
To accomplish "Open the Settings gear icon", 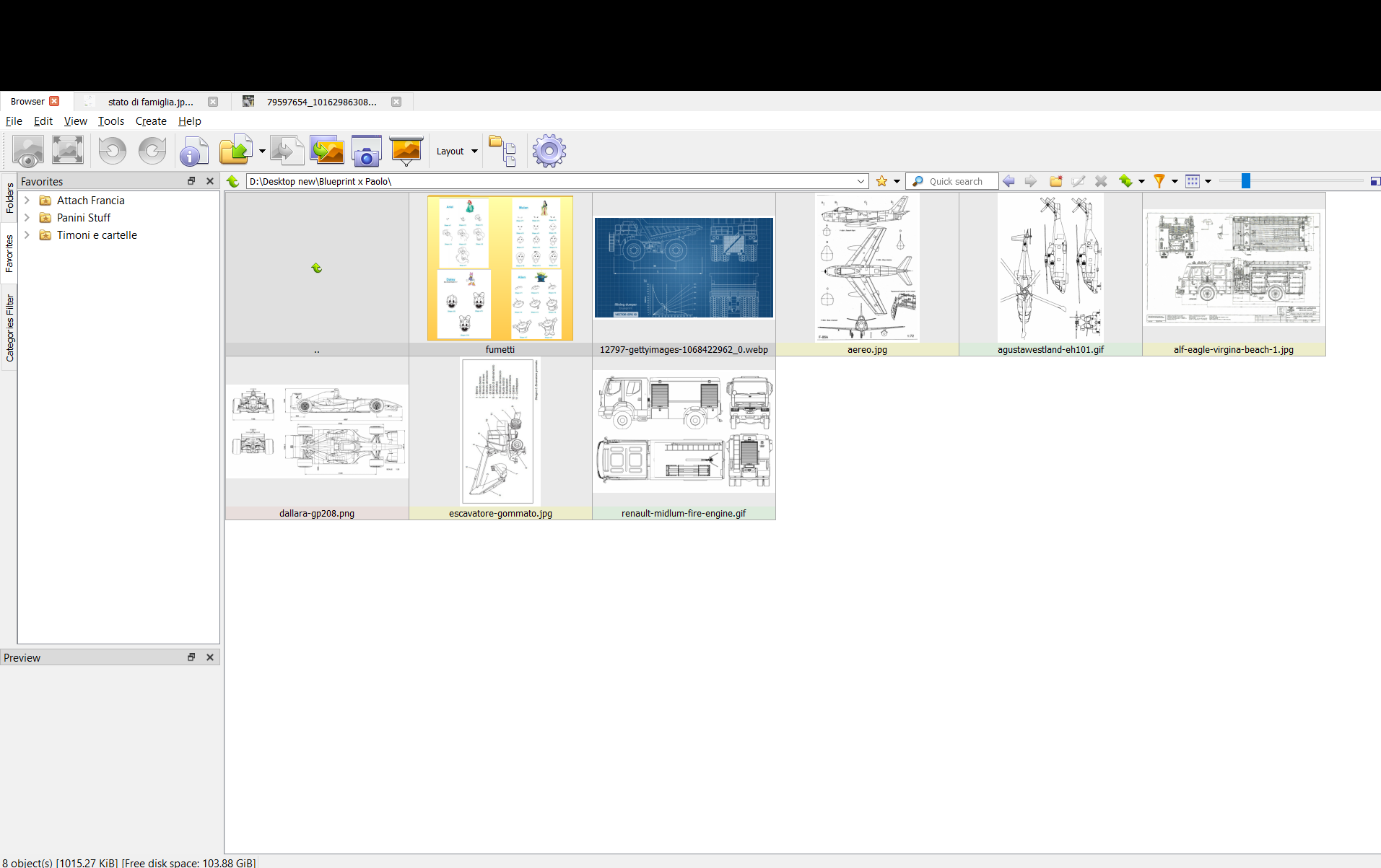I will (549, 152).
